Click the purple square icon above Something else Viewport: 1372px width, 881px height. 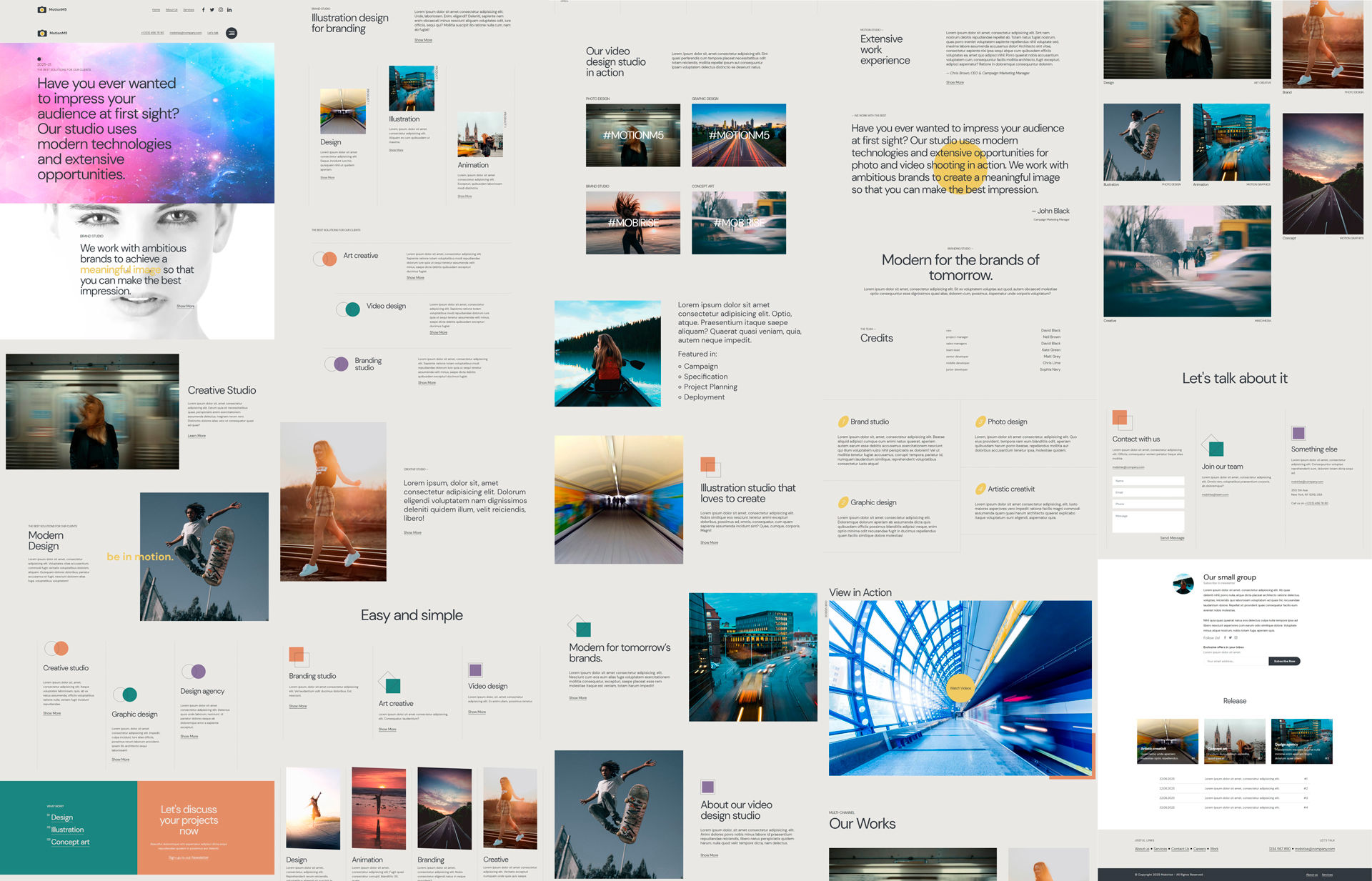[x=1298, y=433]
